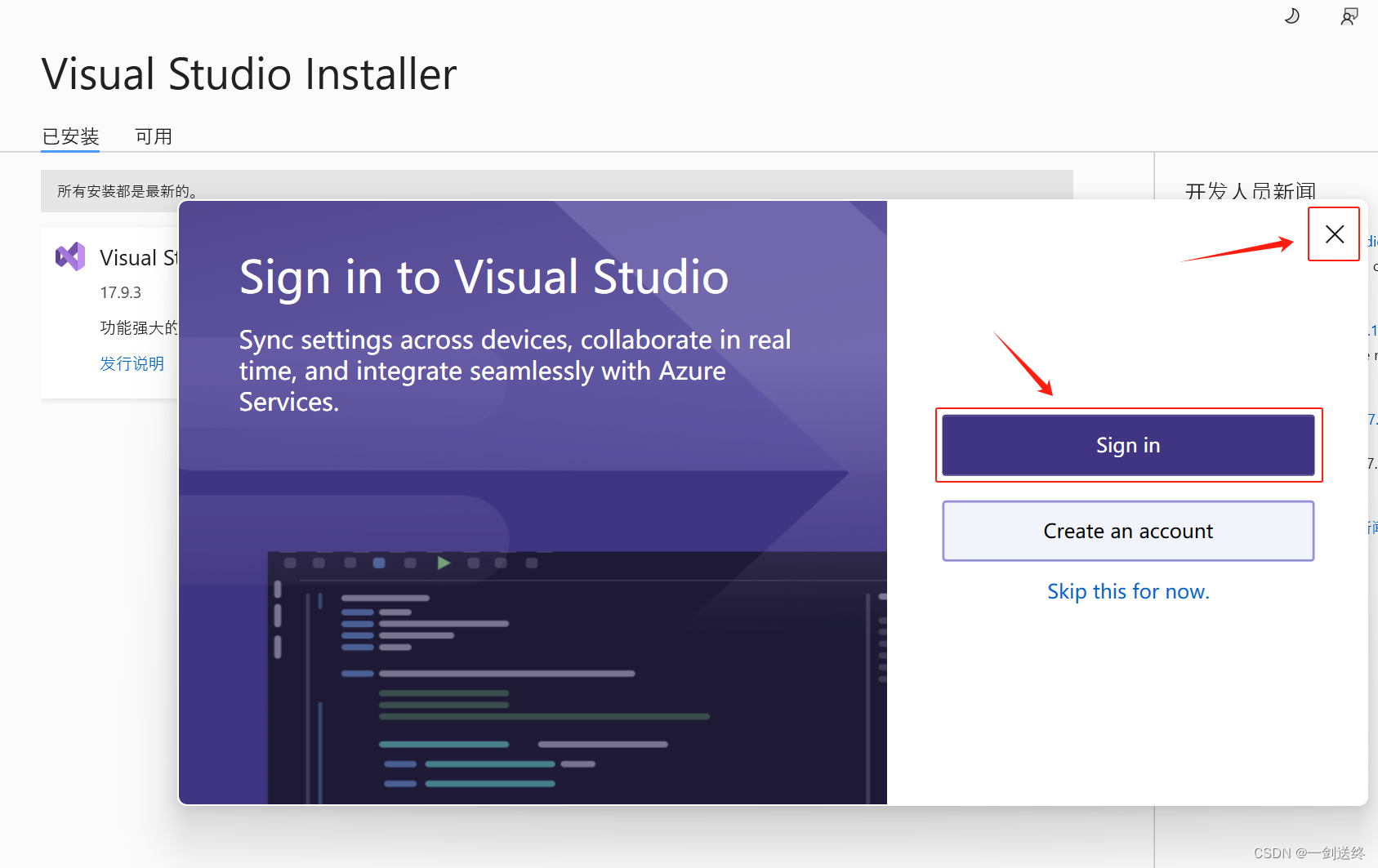Screen dimensions: 1378x868
Task: Open the 发行说明 release notes link
Action: [x=132, y=363]
